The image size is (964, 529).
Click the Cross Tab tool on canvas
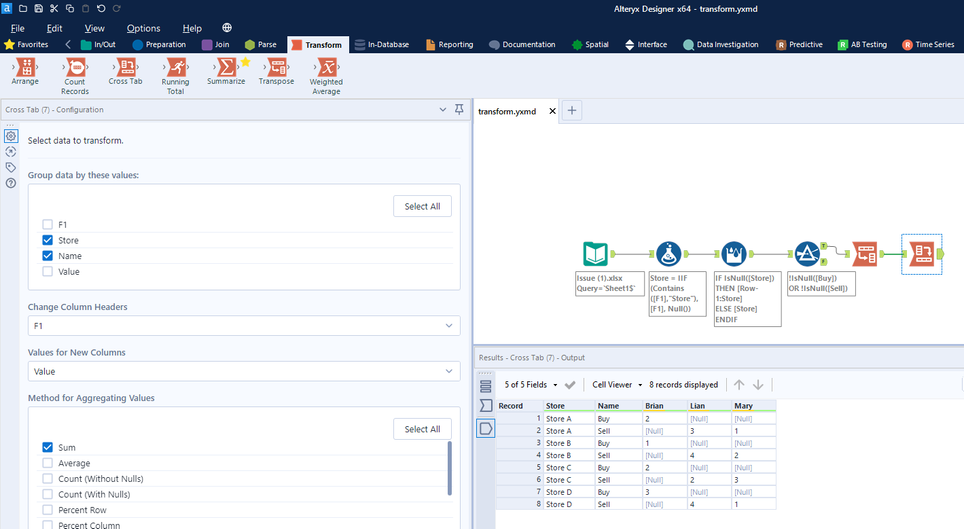tap(922, 253)
